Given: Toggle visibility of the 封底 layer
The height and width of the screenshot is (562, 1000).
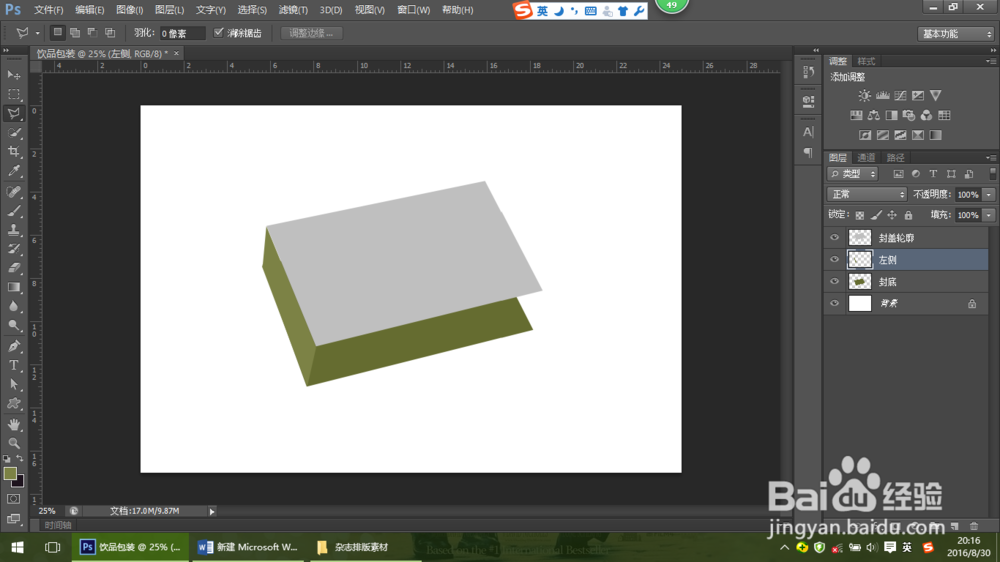Looking at the screenshot, I should (834, 282).
